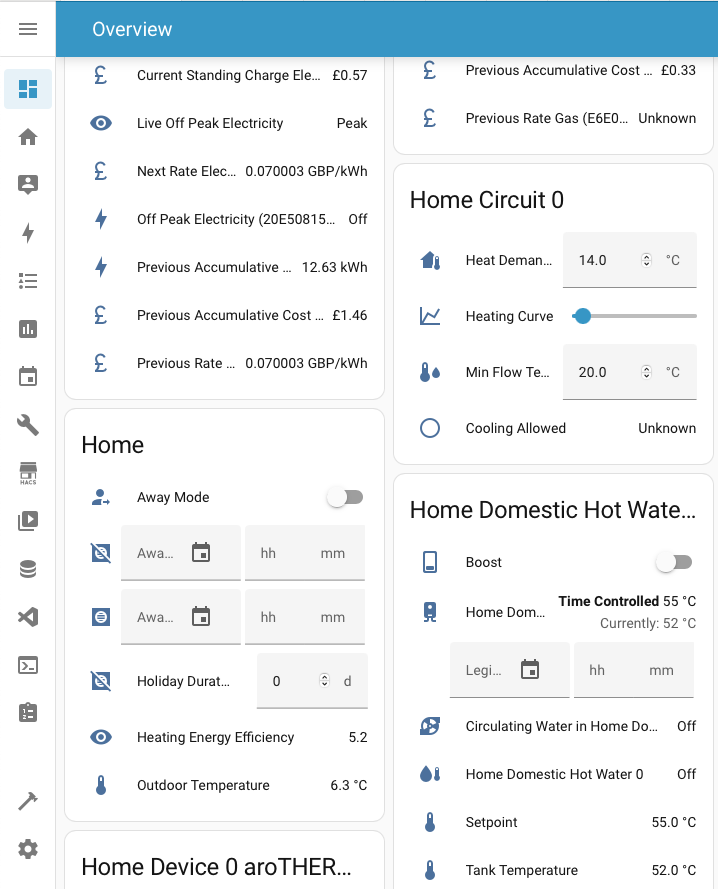Adjust the Heating Curve slider
Image resolution: width=718 pixels, height=889 pixels.
coord(634,316)
